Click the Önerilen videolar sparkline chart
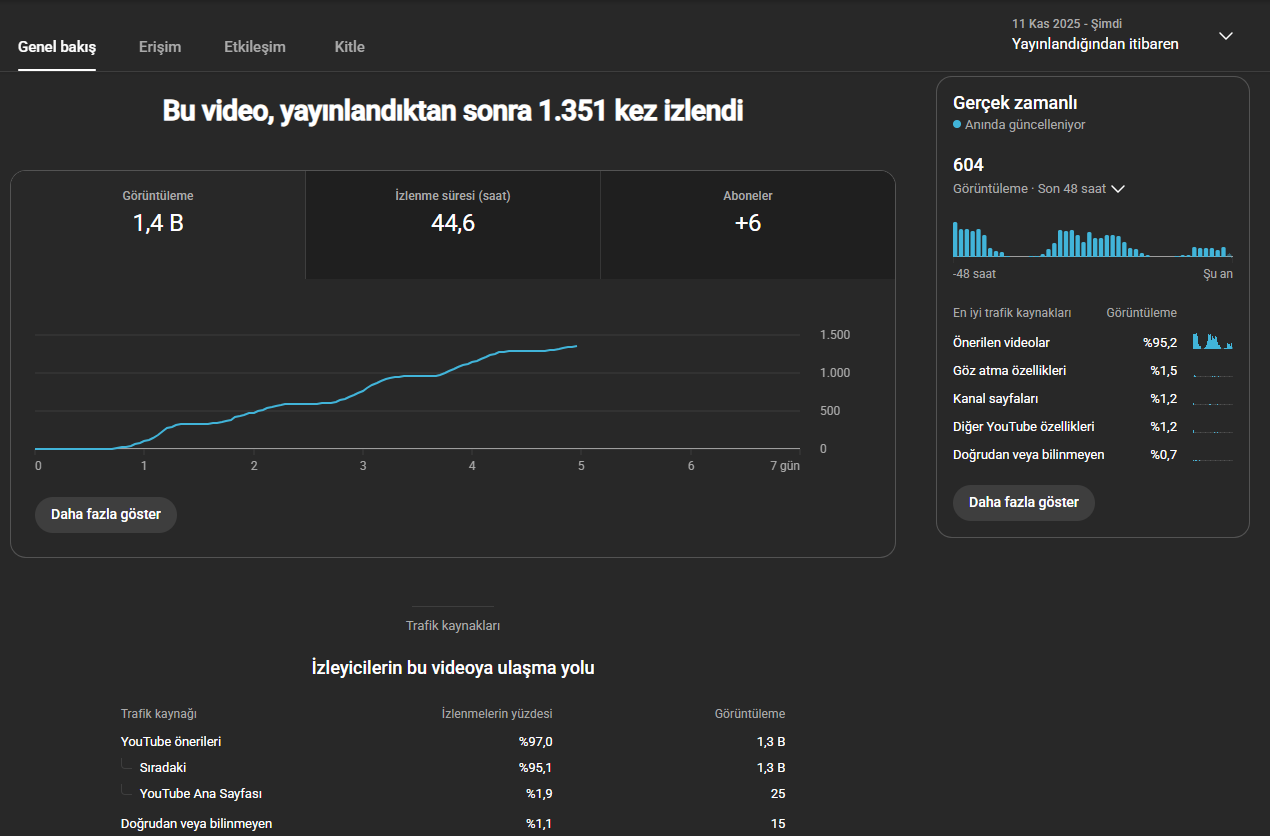The width and height of the screenshot is (1270, 836). tap(1213, 341)
